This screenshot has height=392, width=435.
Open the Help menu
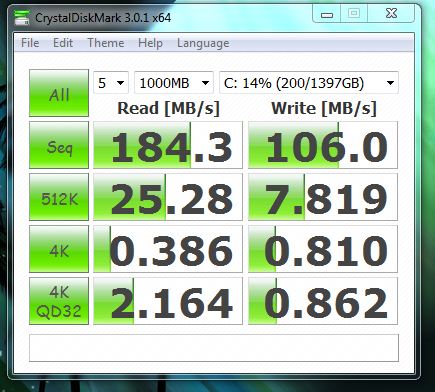pyautogui.click(x=150, y=43)
